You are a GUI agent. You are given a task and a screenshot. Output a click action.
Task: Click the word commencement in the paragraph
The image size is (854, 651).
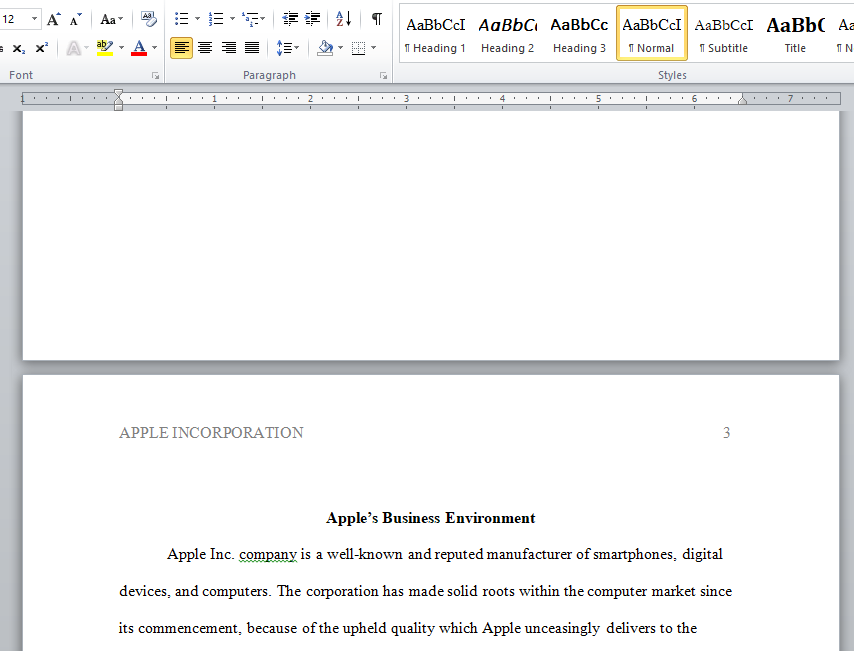coord(188,628)
